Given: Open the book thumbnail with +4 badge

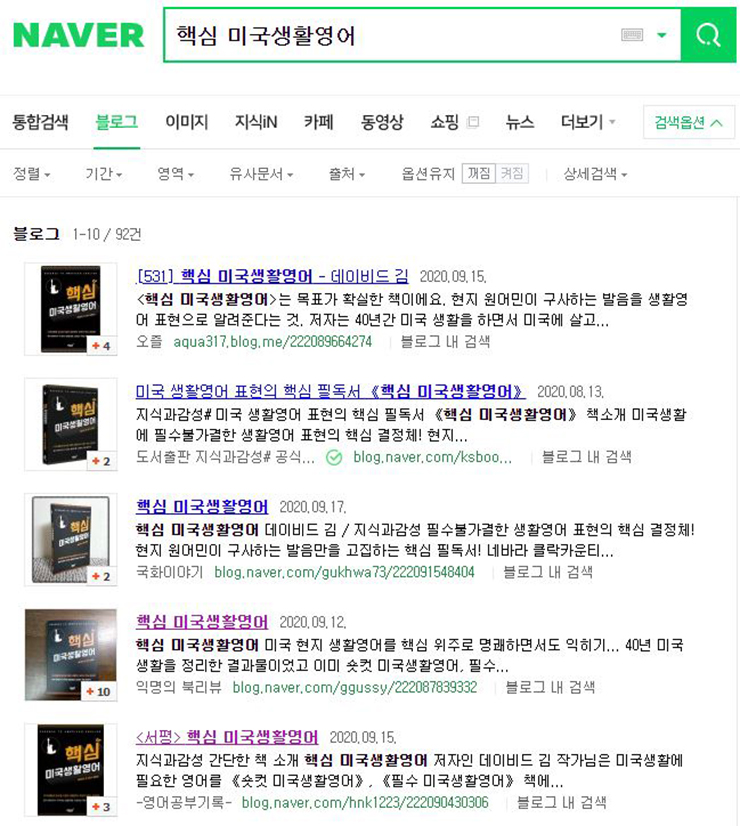Looking at the screenshot, I should (x=71, y=309).
